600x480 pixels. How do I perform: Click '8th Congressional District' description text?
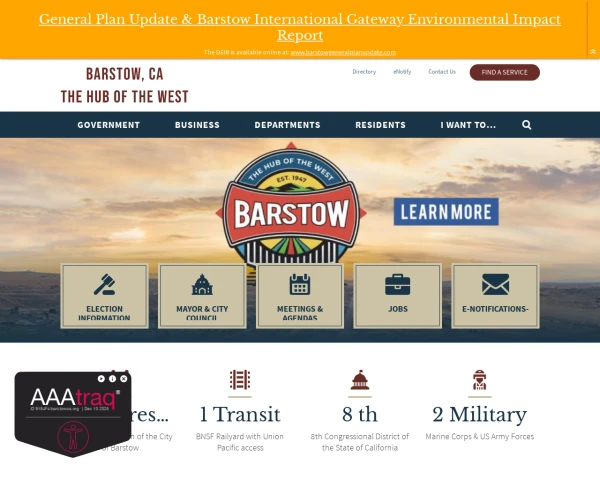(360, 442)
